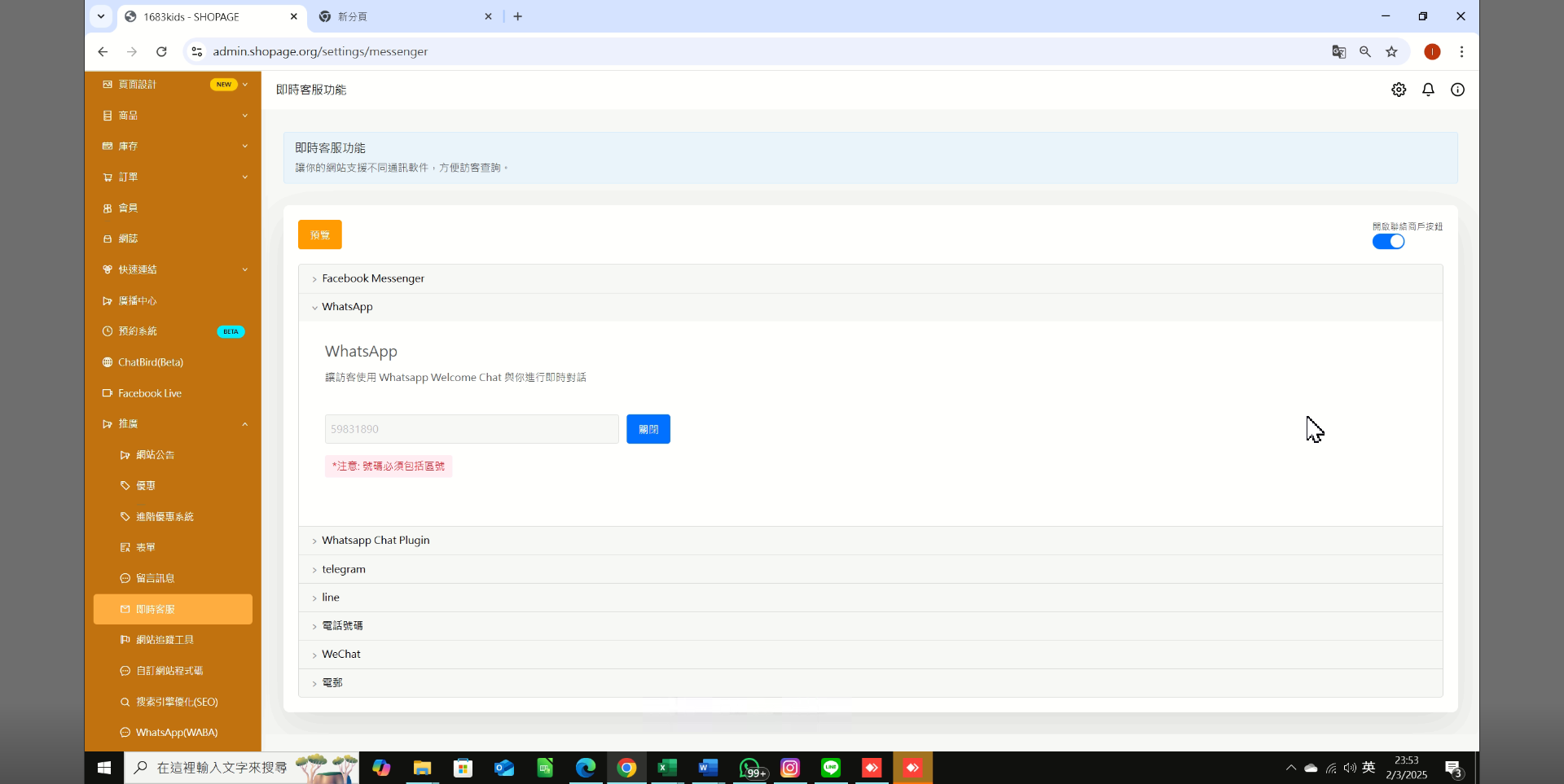
Task: Open 預約系統 in the sidebar
Action: point(173,331)
